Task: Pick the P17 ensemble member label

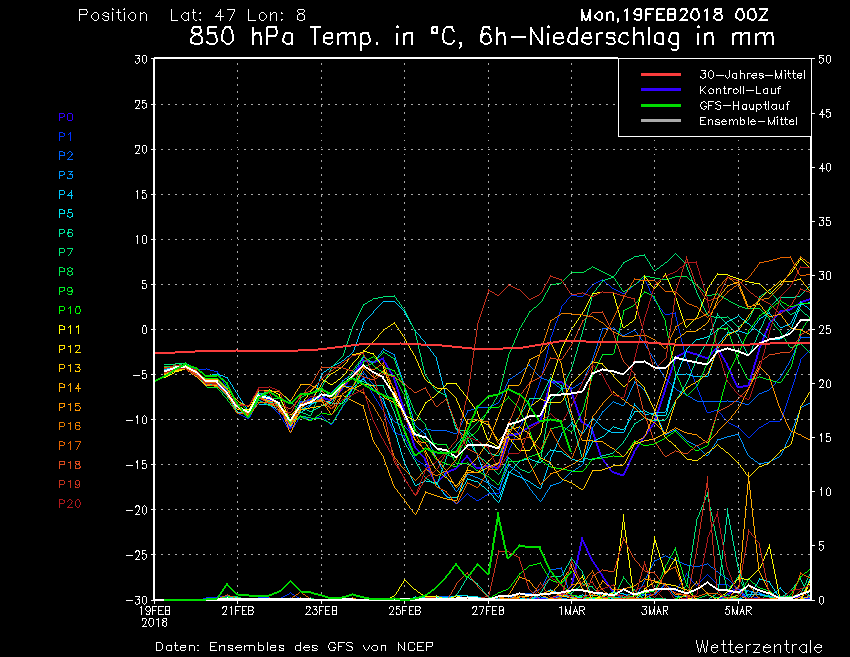Action: 69,446
